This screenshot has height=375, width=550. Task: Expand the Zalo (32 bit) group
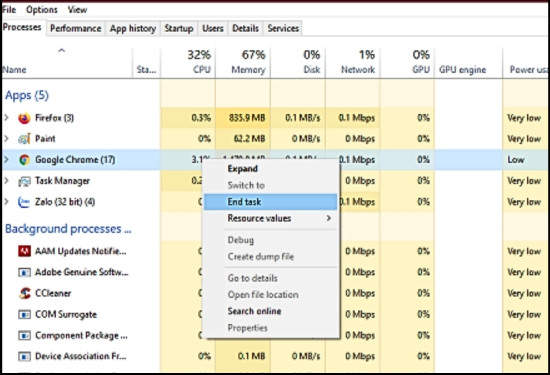pyautogui.click(x=6, y=202)
